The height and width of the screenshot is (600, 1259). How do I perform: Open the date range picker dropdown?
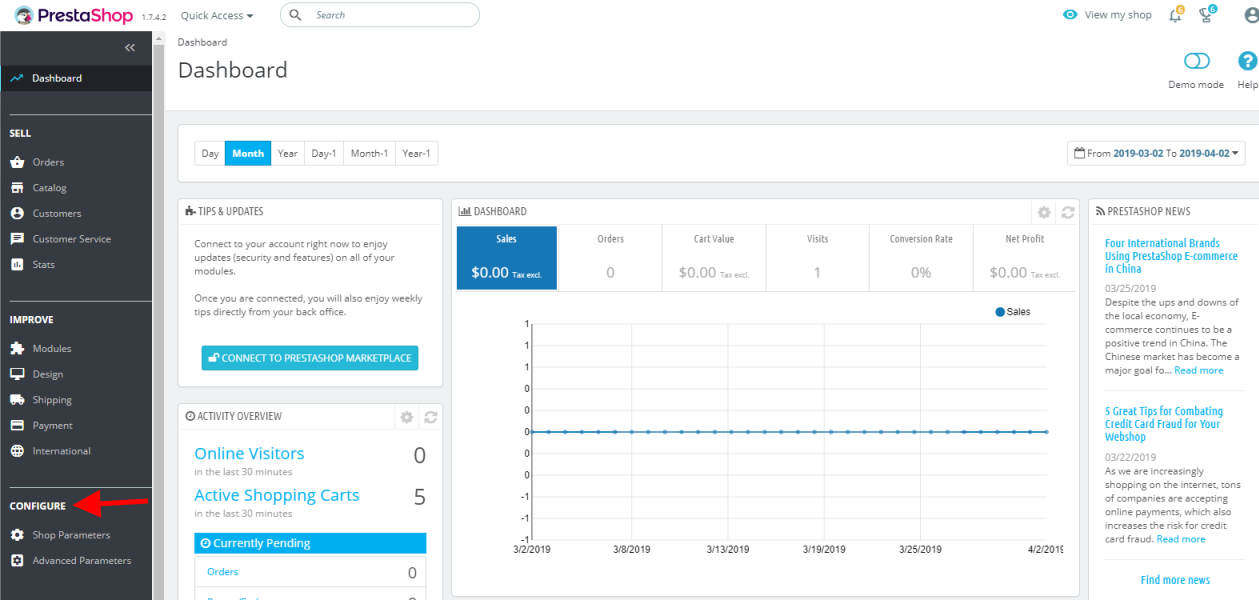[x=1155, y=153]
